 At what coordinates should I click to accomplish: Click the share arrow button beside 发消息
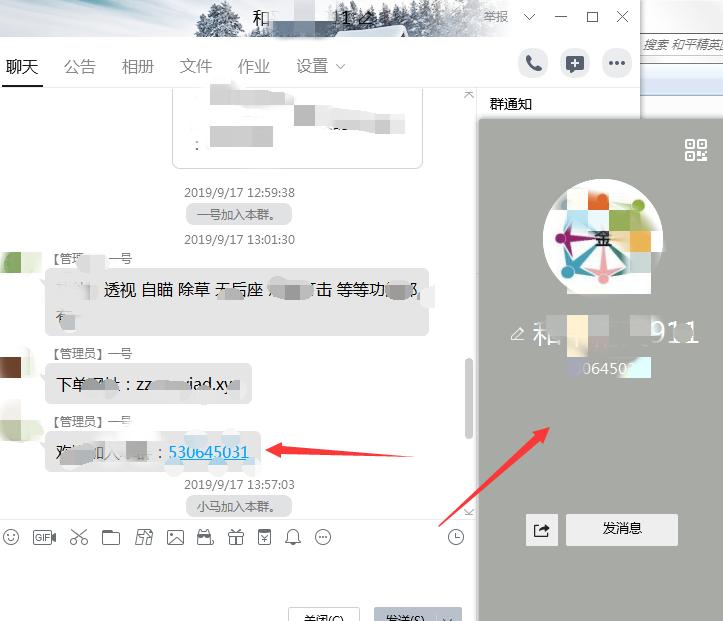(x=542, y=530)
